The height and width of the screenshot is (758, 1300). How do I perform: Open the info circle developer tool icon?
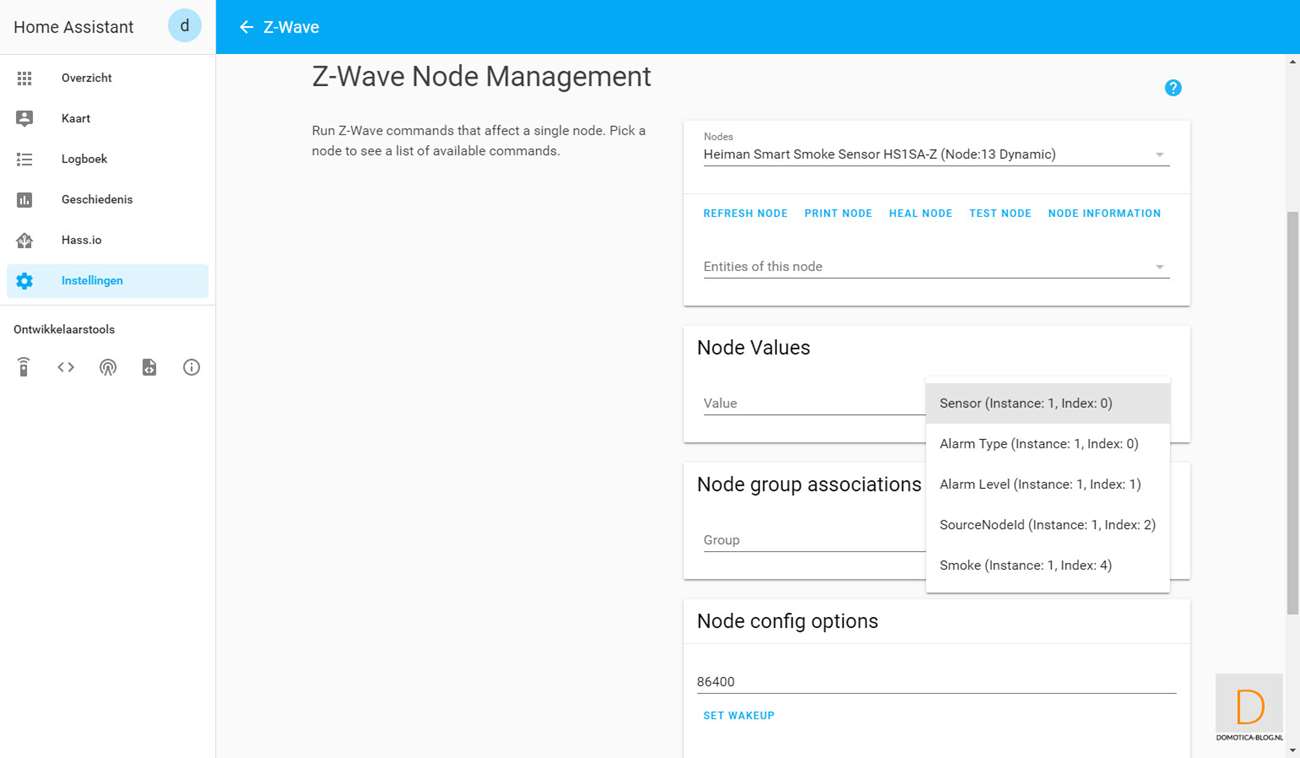[191, 367]
